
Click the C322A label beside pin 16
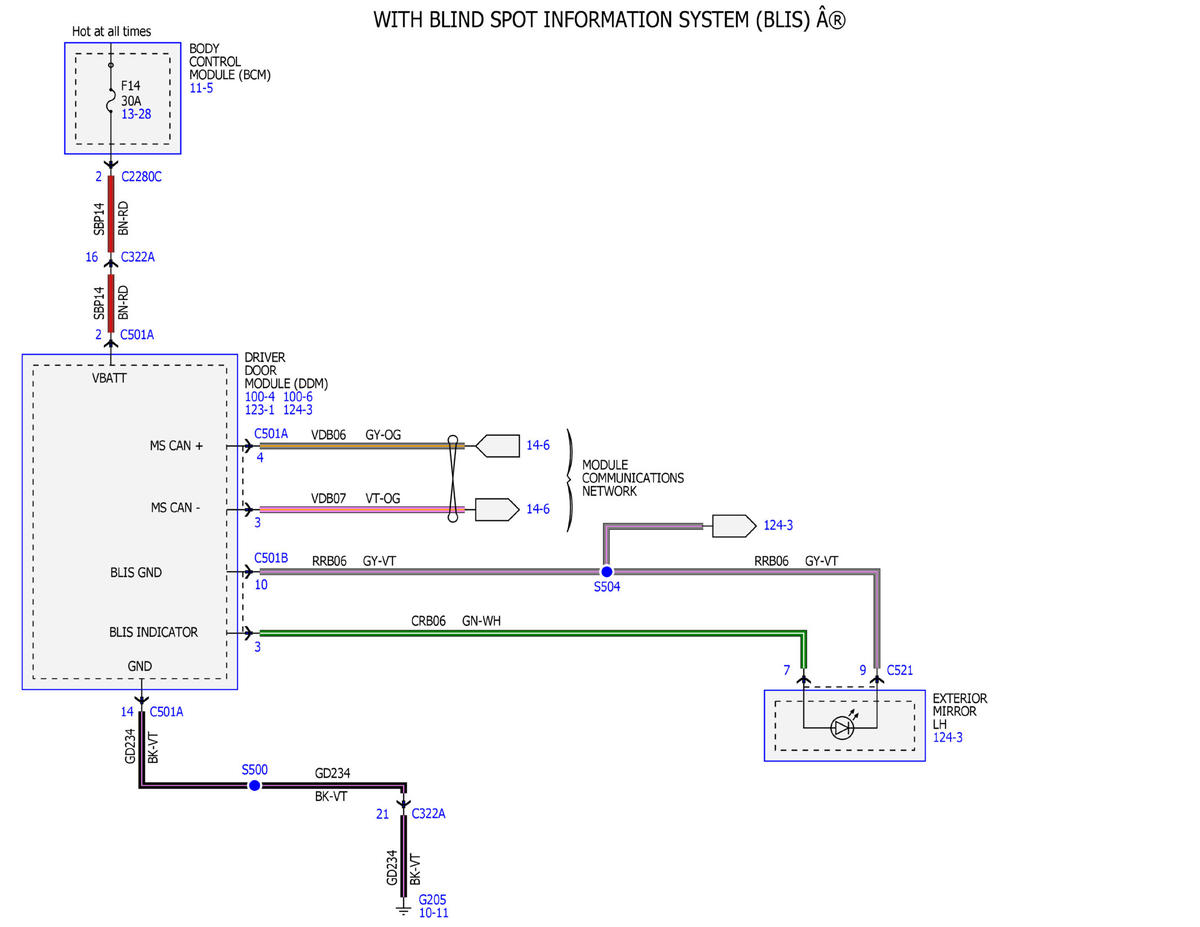click(138, 257)
